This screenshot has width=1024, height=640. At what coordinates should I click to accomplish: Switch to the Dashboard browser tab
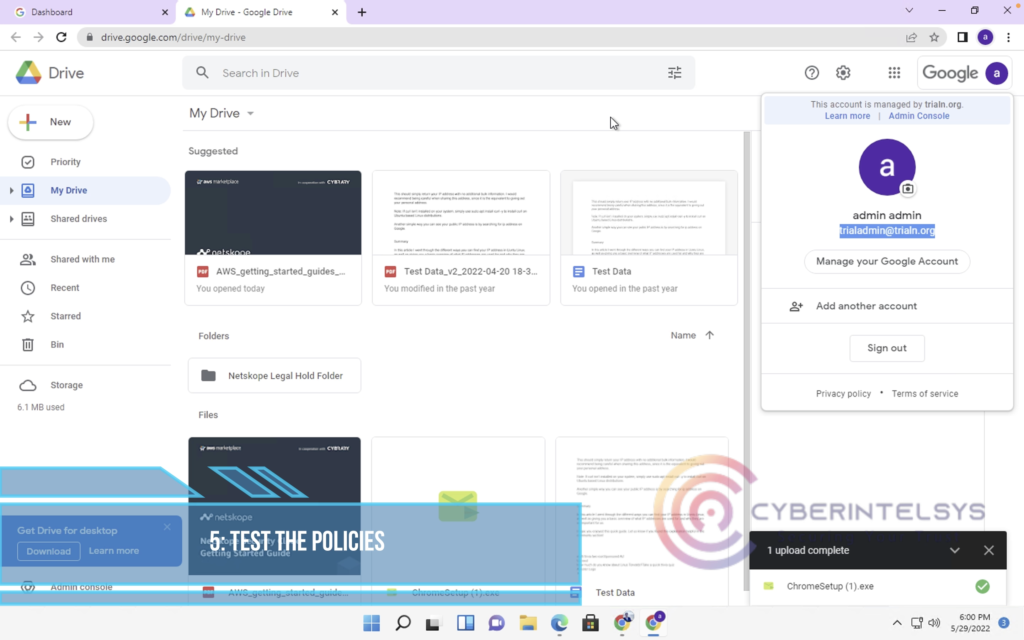tap(91, 12)
